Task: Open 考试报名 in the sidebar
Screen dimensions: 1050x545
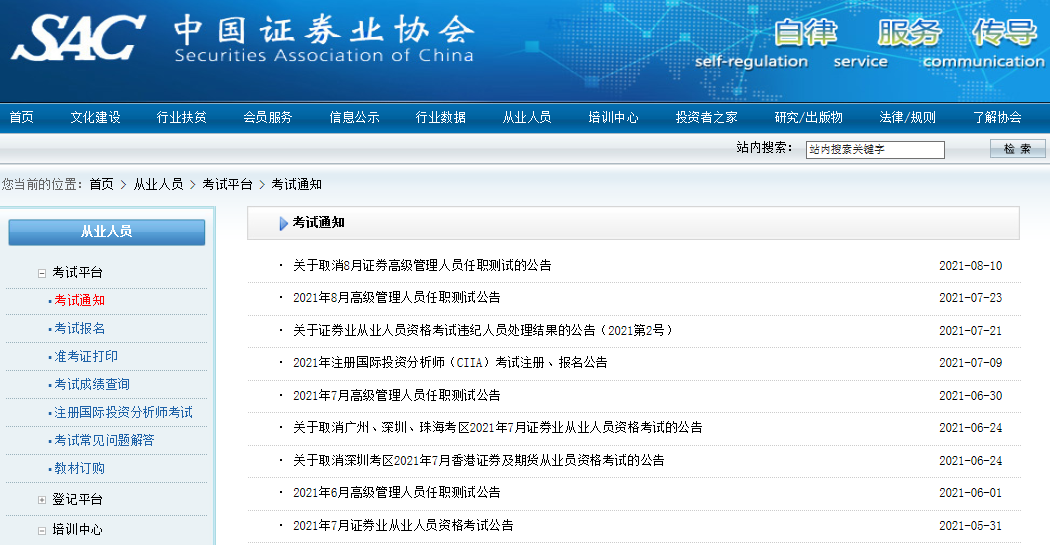Action: [80, 328]
